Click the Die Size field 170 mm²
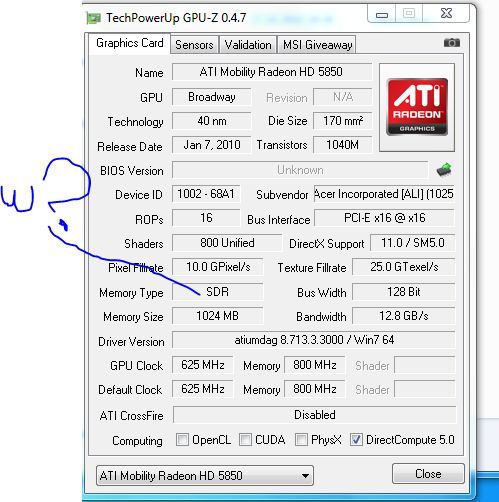 tap(342, 121)
